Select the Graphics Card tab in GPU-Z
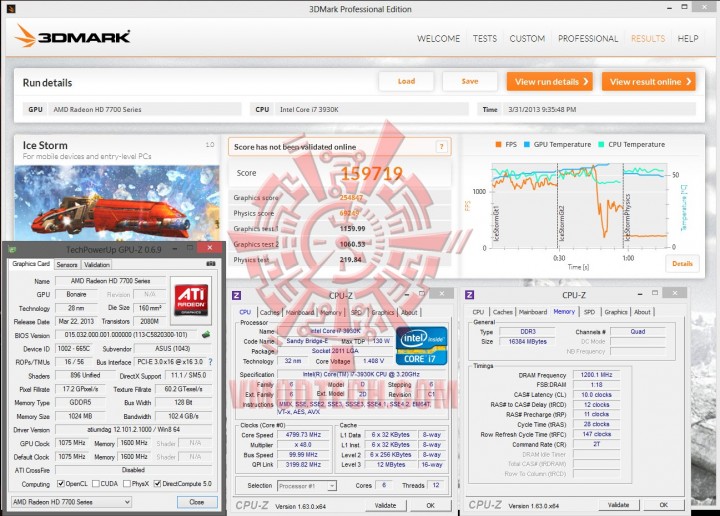The height and width of the screenshot is (516, 720). click(x=31, y=264)
